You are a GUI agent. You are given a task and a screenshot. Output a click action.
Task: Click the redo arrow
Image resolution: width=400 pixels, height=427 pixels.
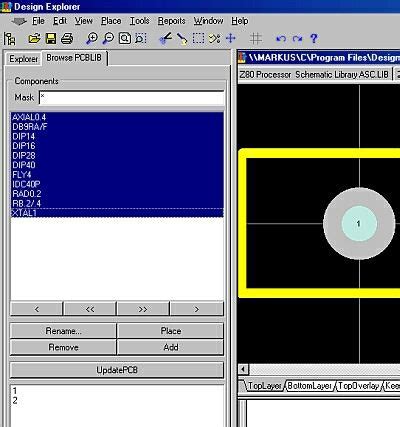click(297, 39)
